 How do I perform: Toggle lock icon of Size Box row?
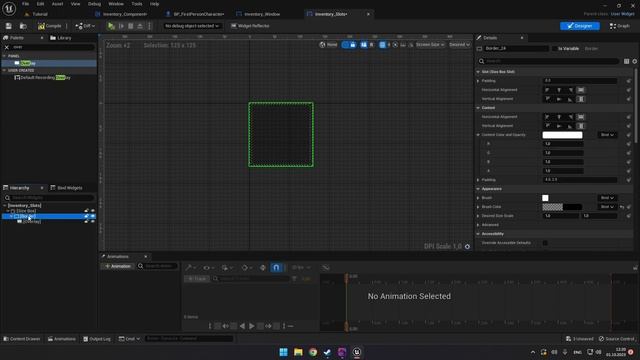pyautogui.click(x=86, y=211)
